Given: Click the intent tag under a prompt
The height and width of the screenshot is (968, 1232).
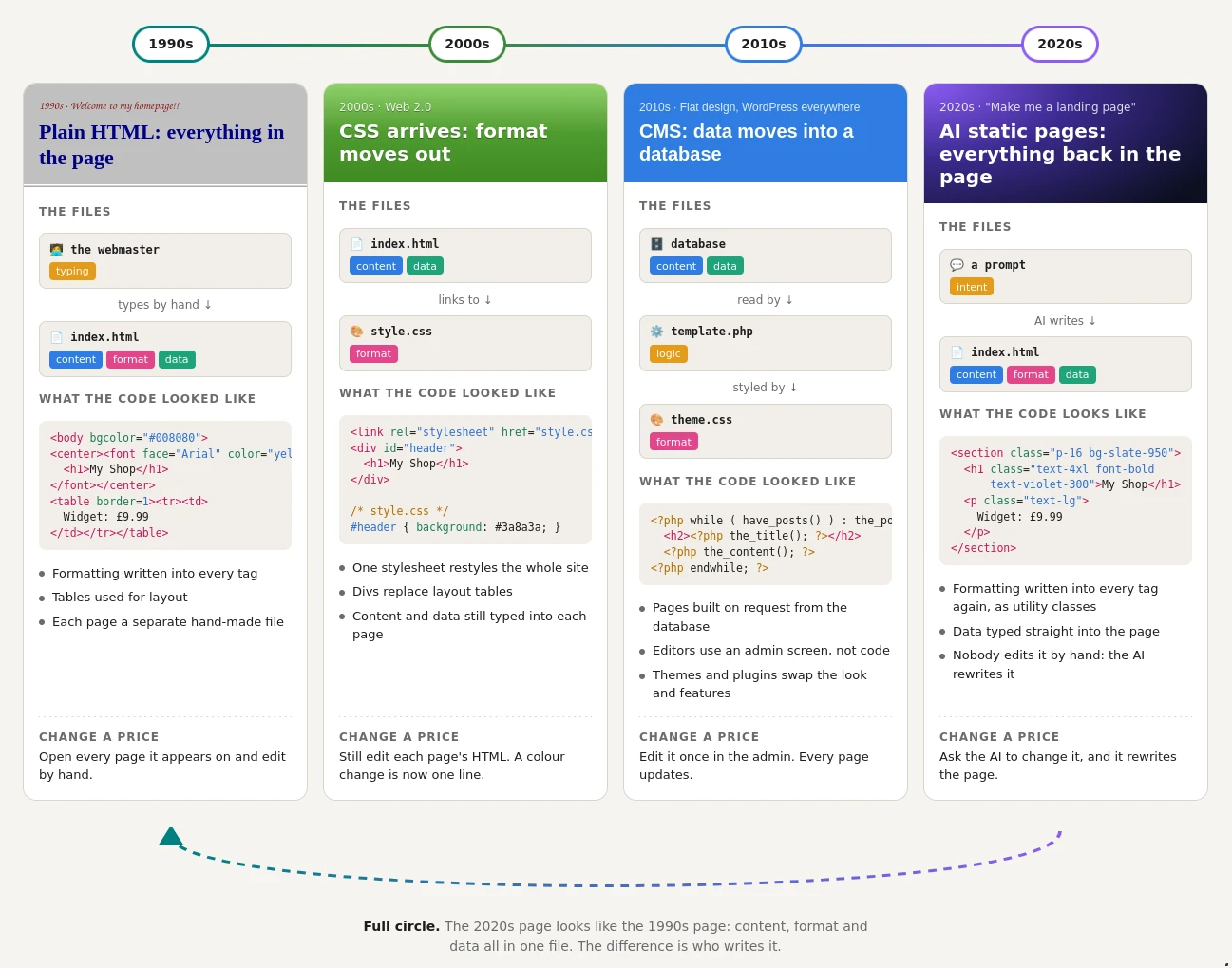Looking at the screenshot, I should point(972,287).
